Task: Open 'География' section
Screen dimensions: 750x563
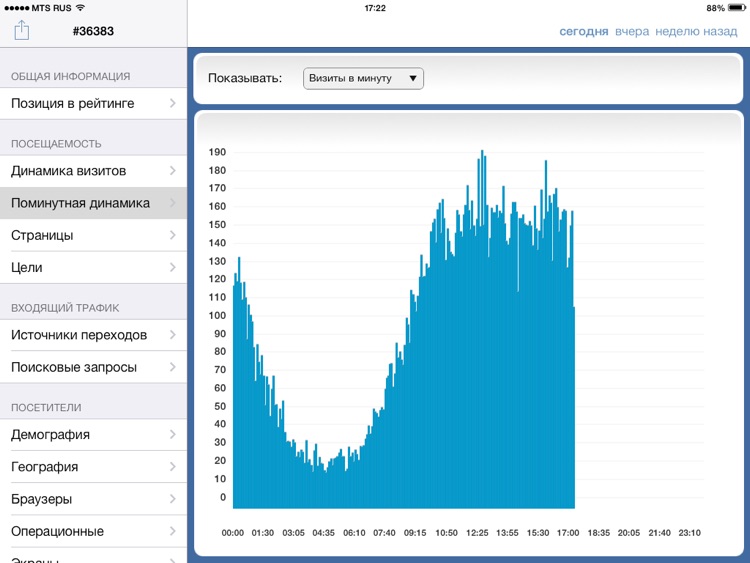Action: point(93,466)
